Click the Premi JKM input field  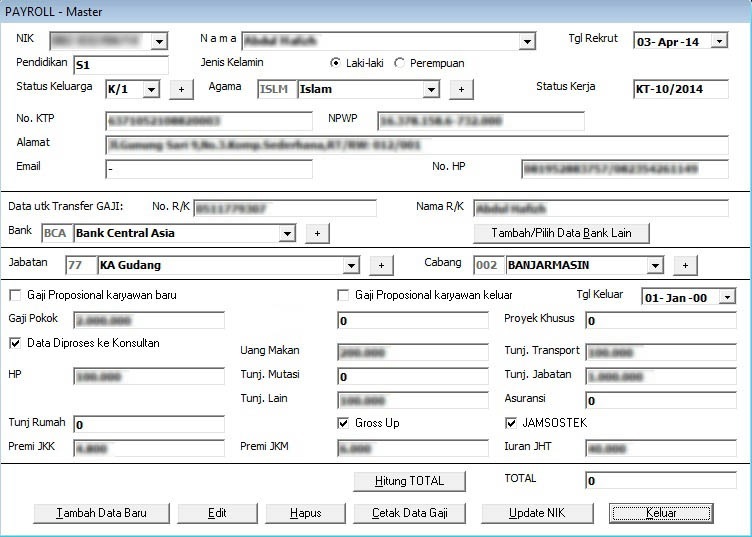(x=413, y=449)
